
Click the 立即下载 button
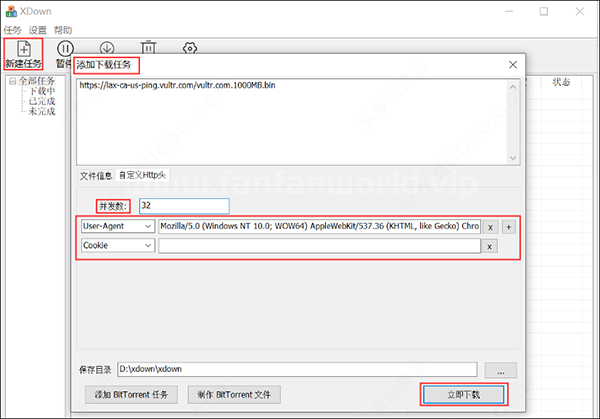click(463, 395)
